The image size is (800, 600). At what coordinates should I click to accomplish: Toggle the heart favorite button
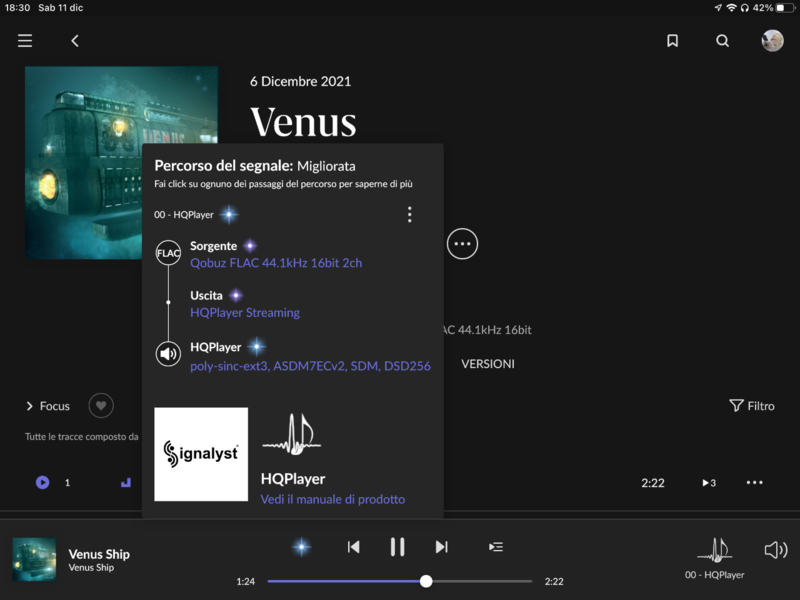tap(100, 406)
